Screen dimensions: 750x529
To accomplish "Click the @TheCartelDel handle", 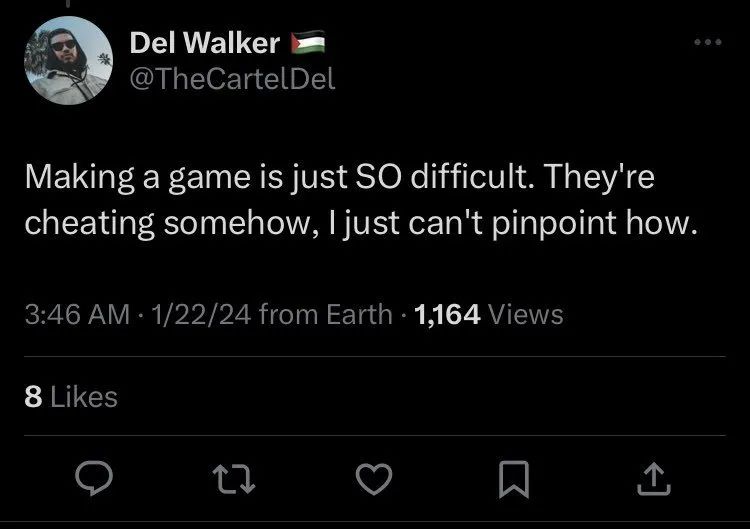I will coord(232,80).
